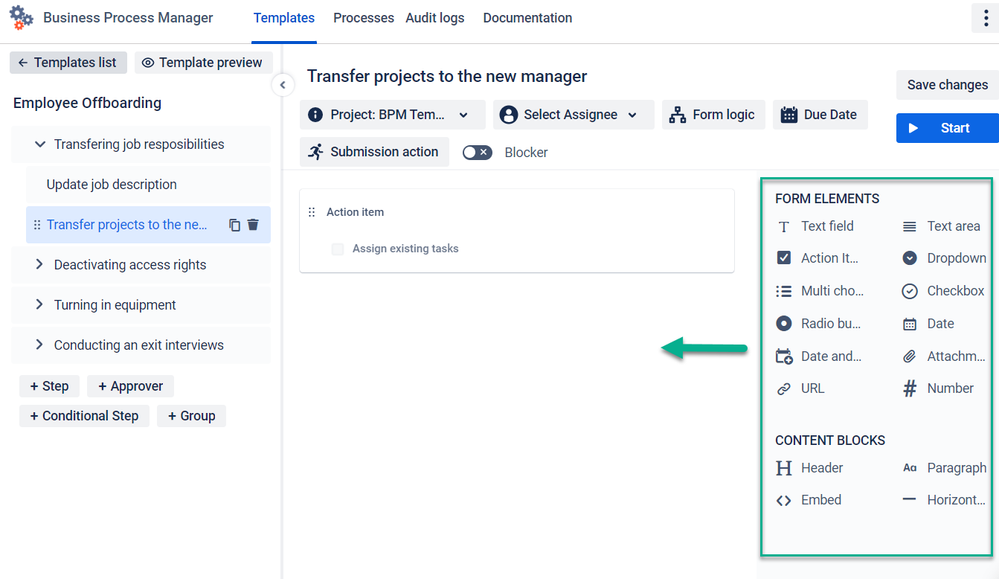Open Template preview
999x579 pixels.
coord(203,62)
